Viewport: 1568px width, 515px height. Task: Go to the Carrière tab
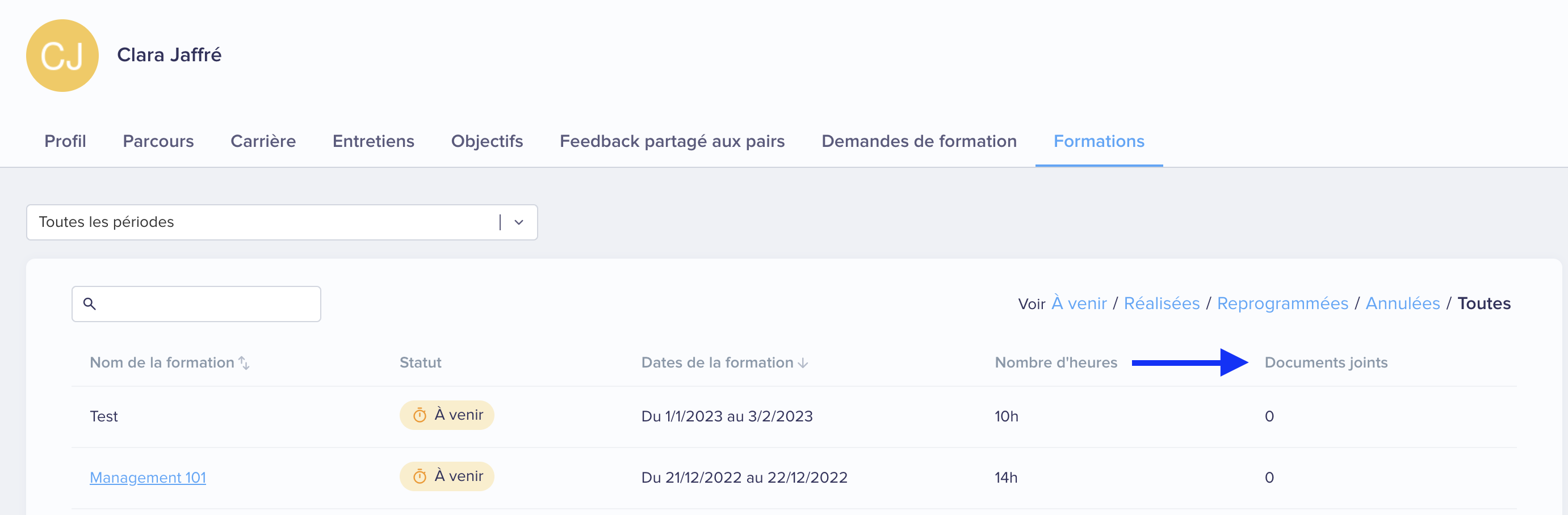pos(263,141)
